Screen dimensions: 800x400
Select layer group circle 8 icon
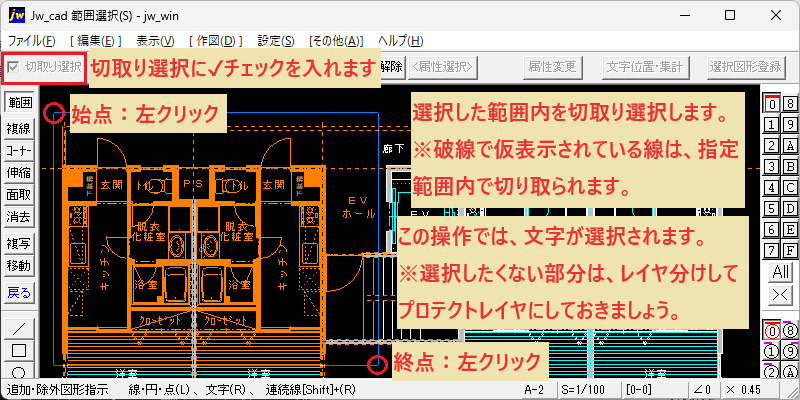(x=790, y=331)
